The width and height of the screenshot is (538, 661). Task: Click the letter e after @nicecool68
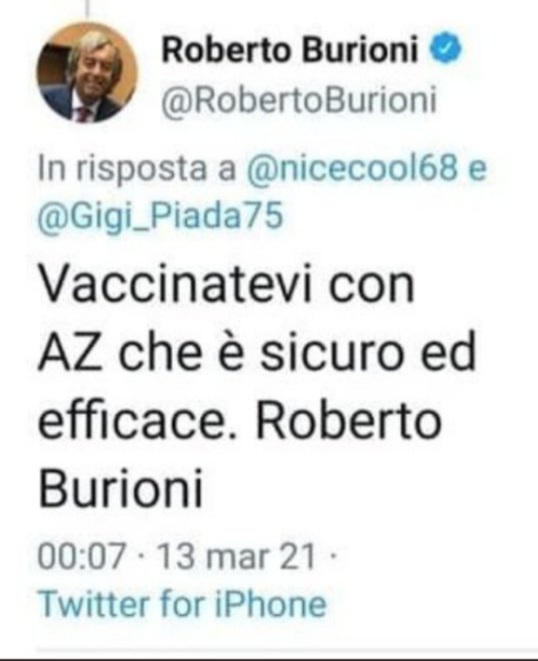477,169
